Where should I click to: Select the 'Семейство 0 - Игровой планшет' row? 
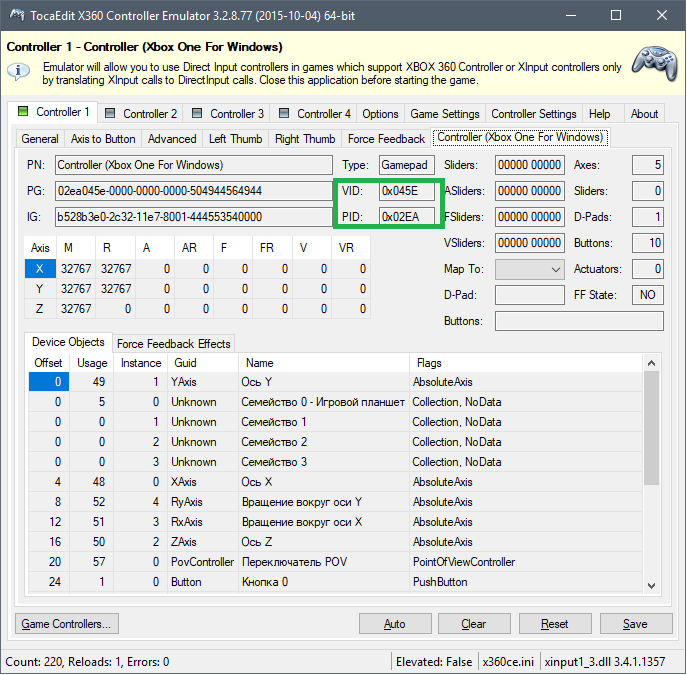[336, 402]
